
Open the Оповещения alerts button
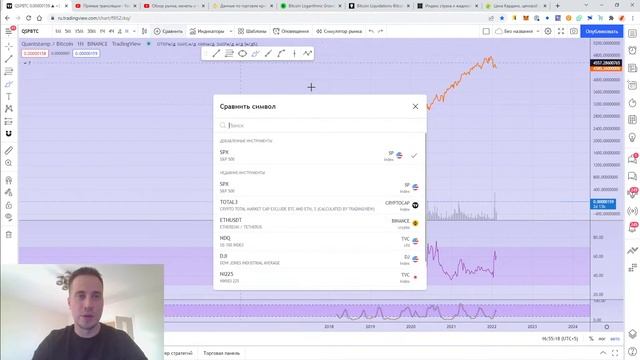pyautogui.click(x=291, y=31)
